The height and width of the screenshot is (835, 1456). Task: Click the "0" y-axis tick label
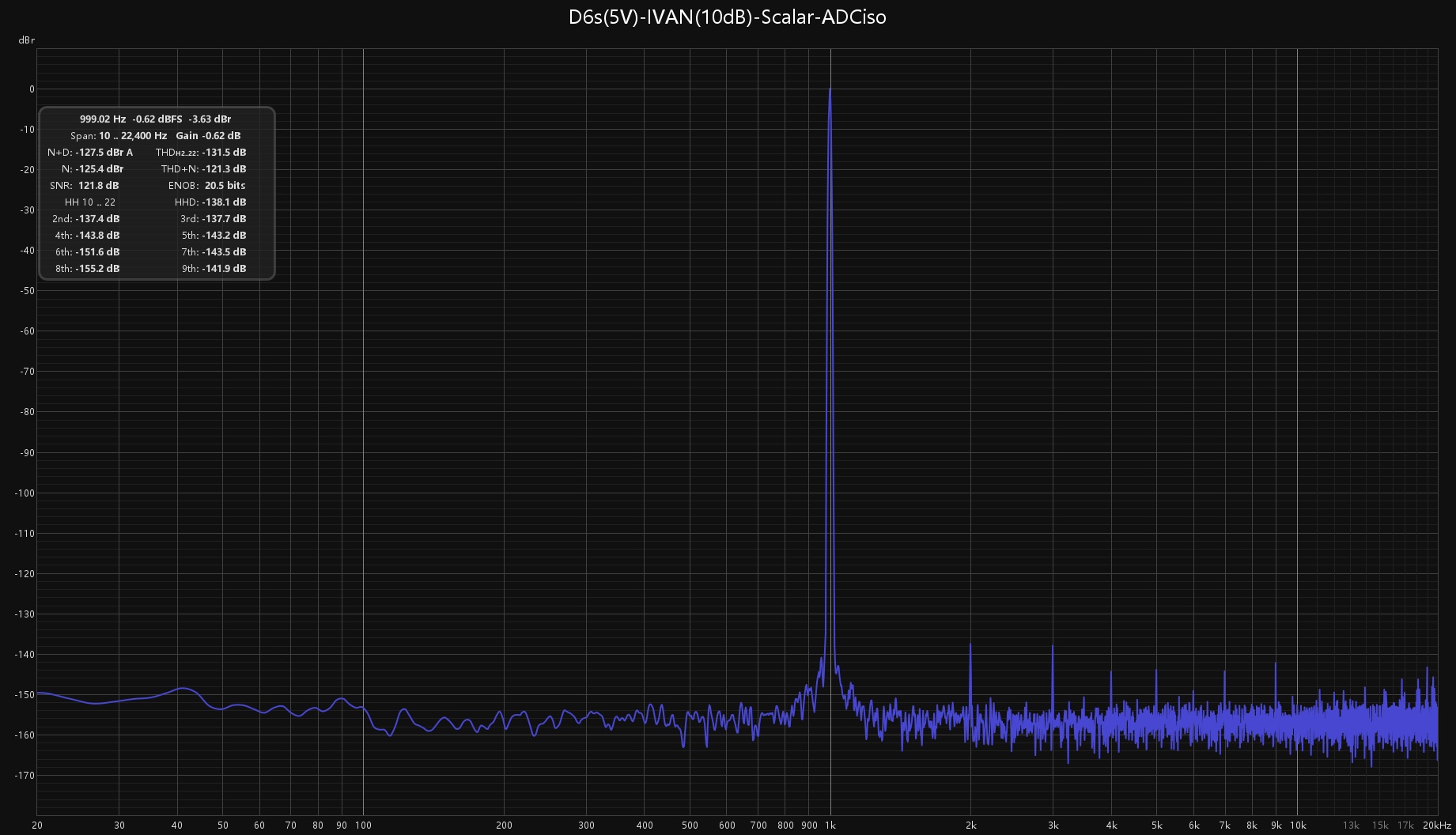coord(32,89)
